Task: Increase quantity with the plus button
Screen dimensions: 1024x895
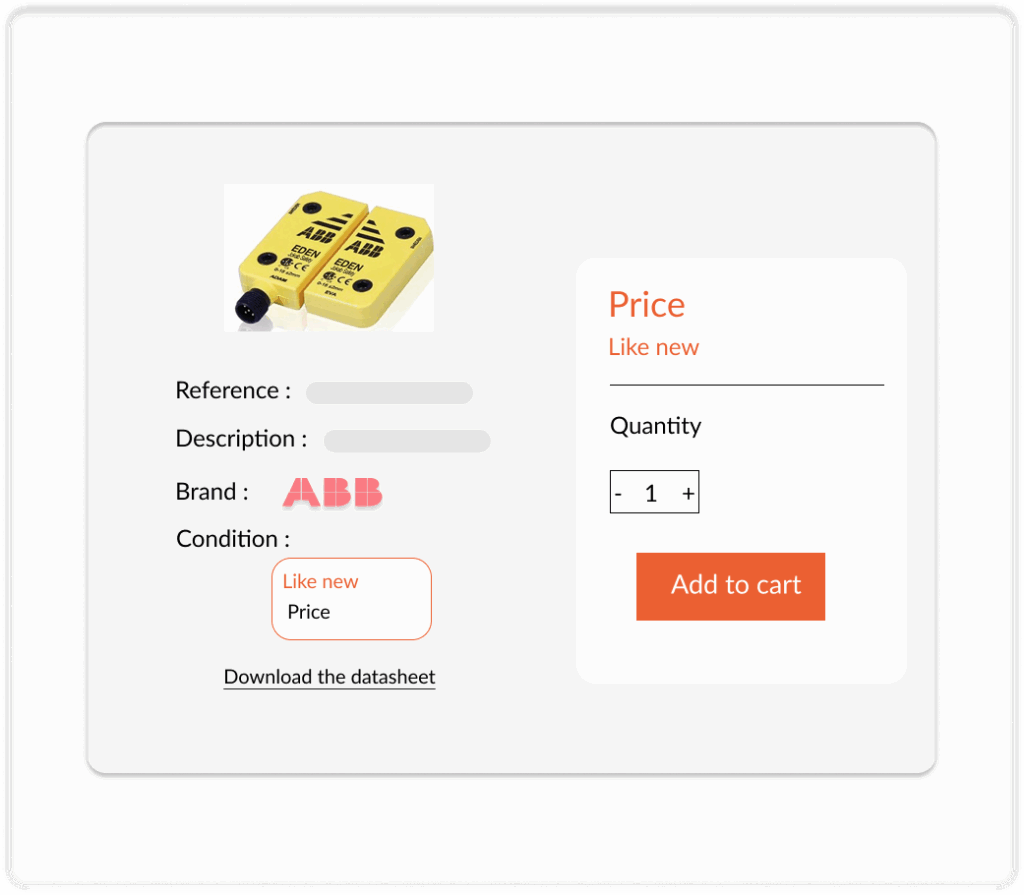Action: (688, 493)
